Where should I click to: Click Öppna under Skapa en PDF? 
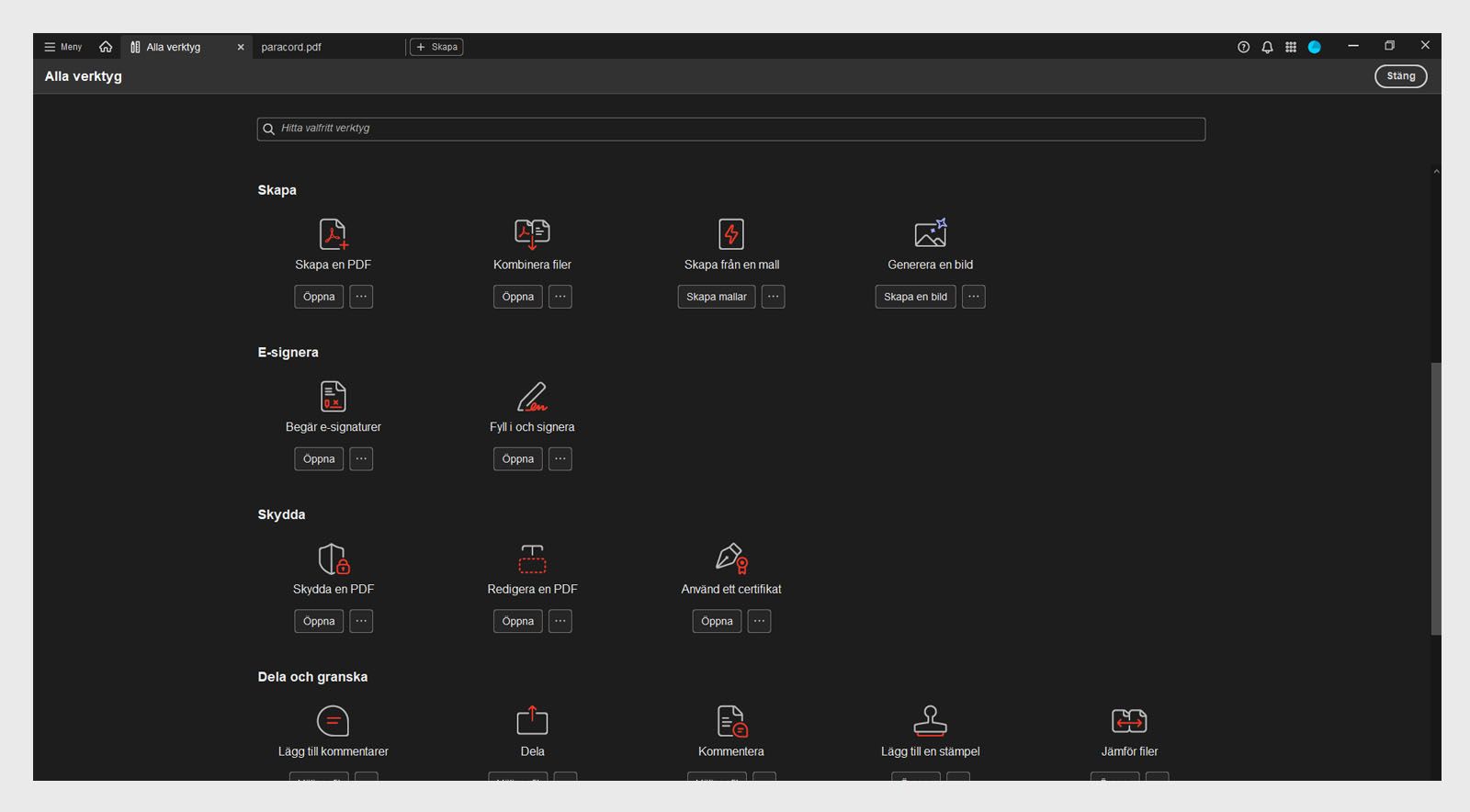(319, 297)
